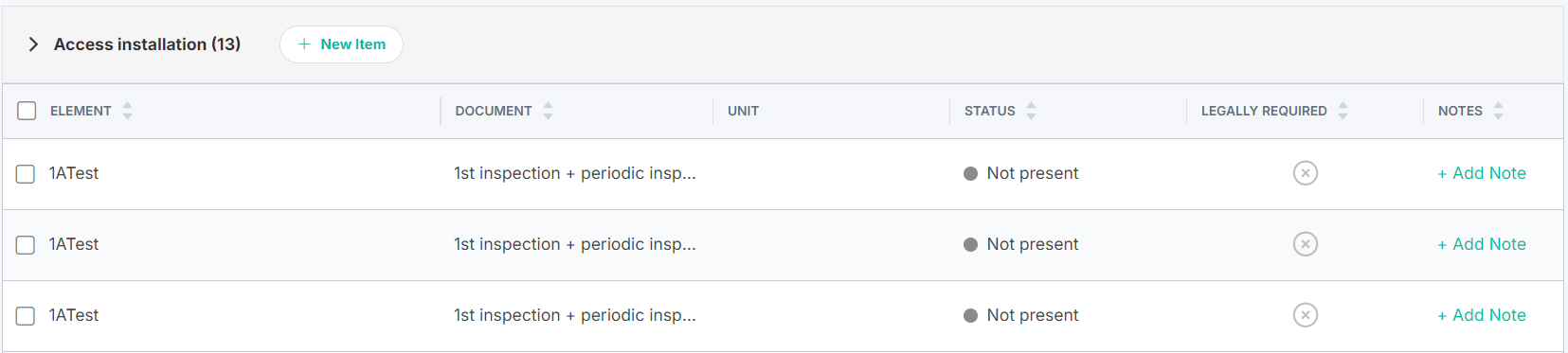Open first row document '1st inspection + periodic insp...'
Viewport: 1568px width, 353px height.
pos(575,173)
